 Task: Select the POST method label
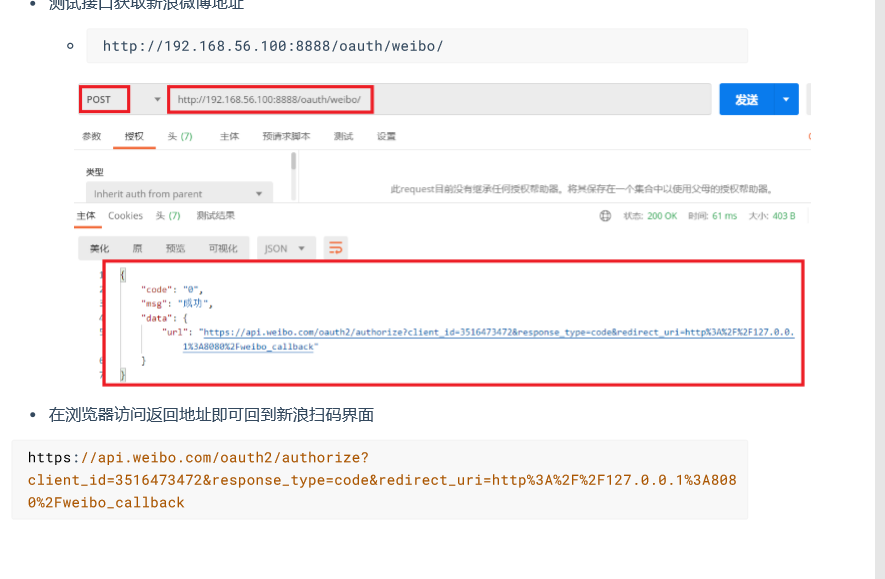click(99, 99)
